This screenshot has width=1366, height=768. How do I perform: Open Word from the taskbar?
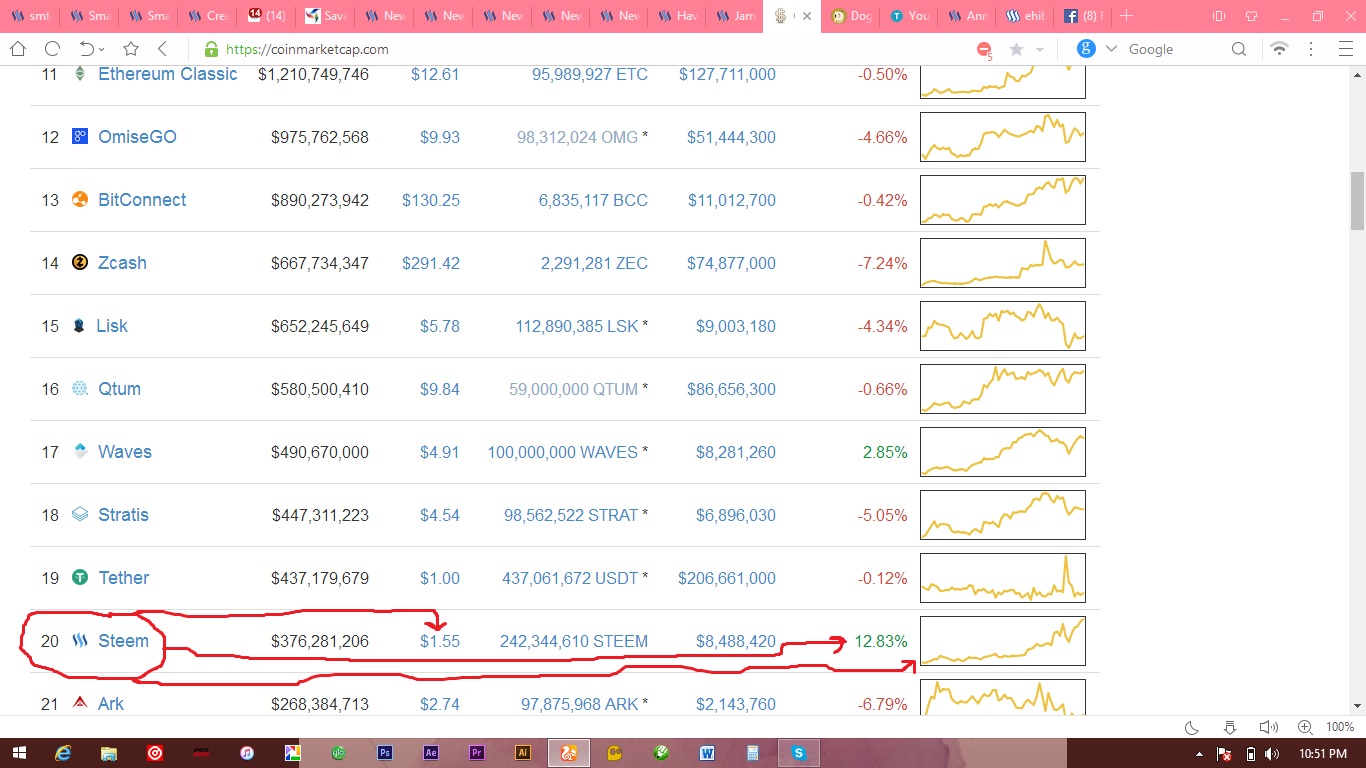(x=707, y=753)
